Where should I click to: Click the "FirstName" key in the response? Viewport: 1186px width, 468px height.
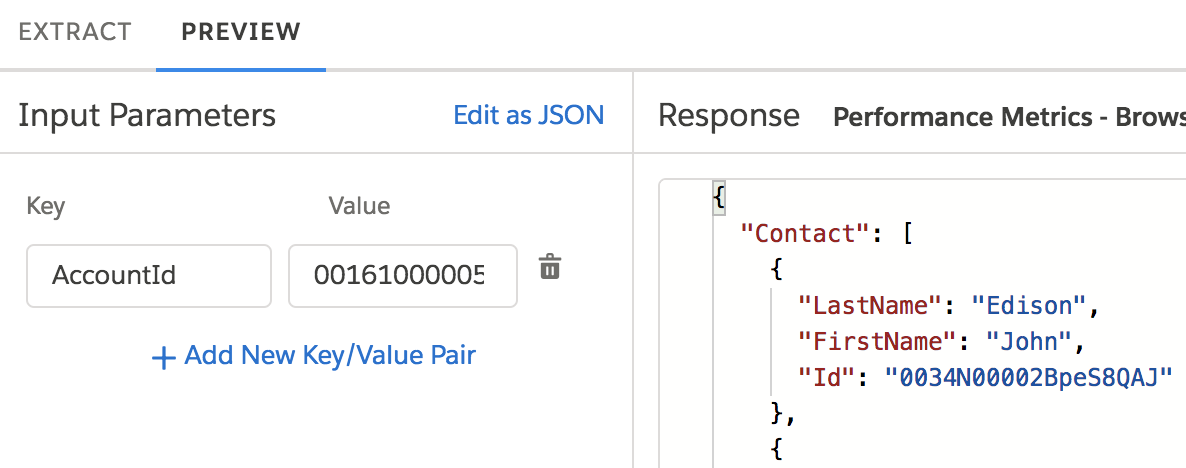coord(878,342)
